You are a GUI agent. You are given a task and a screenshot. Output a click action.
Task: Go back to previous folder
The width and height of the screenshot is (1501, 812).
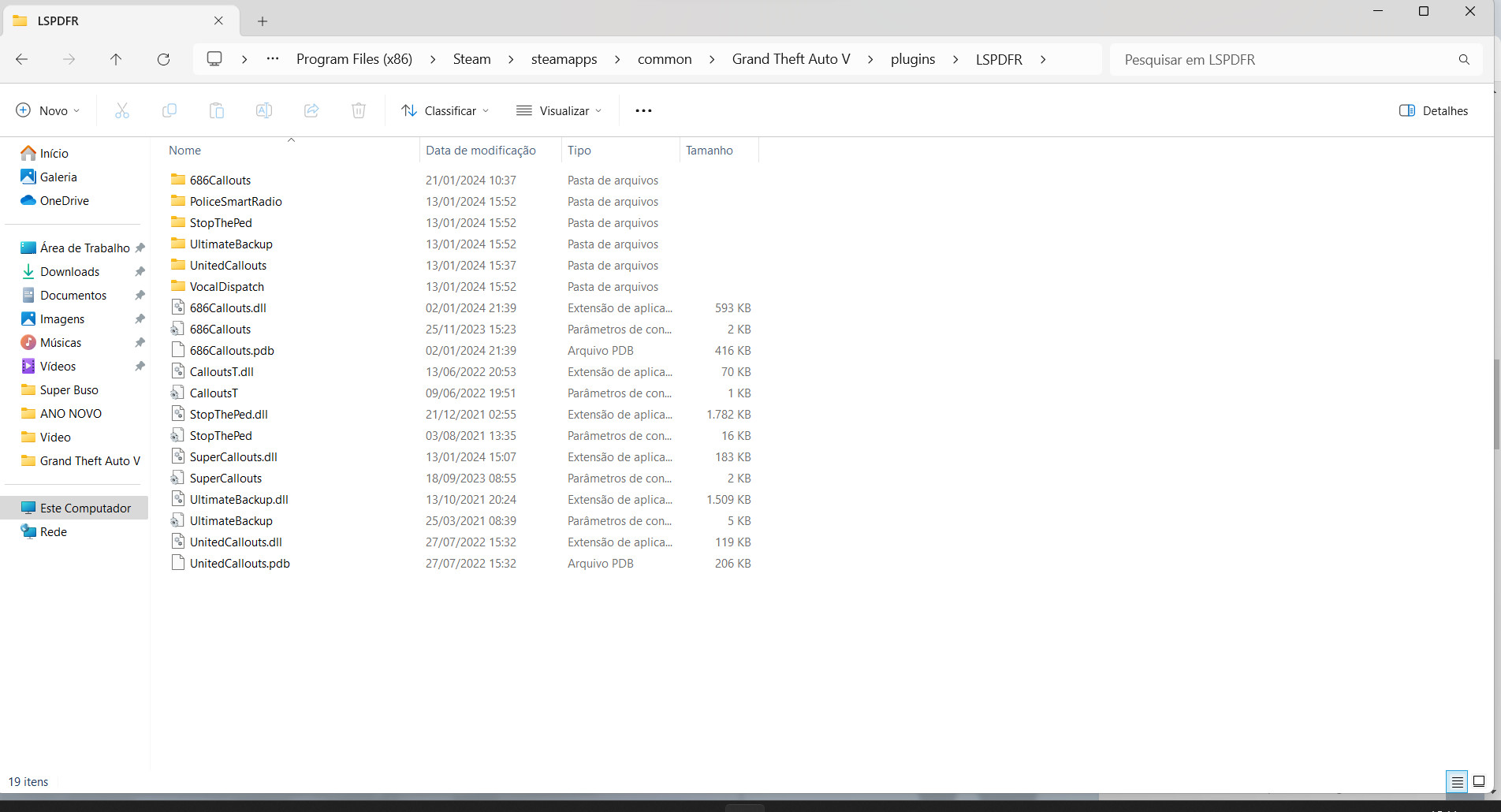pyautogui.click(x=22, y=59)
